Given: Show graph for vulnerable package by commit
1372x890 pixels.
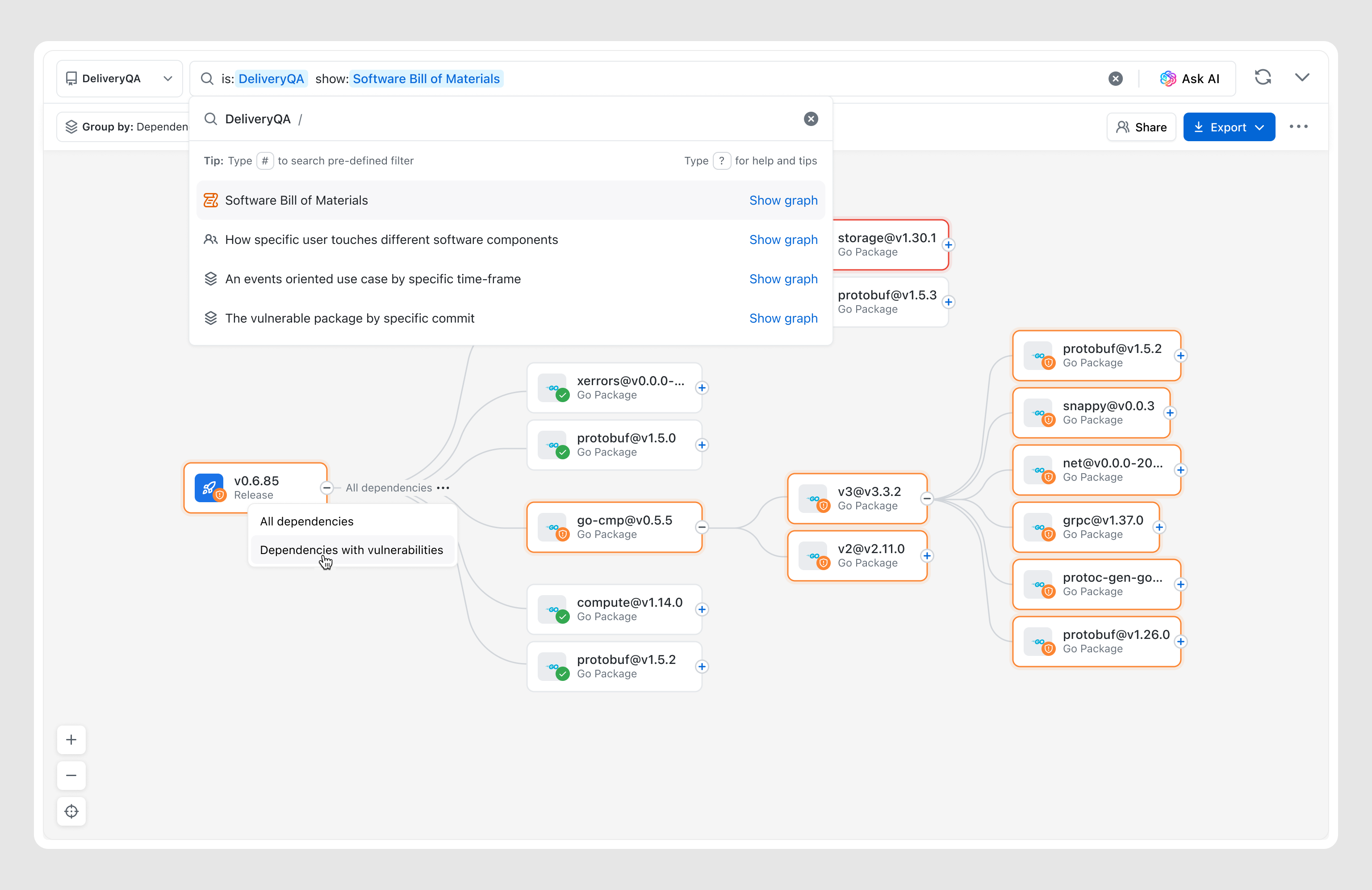Looking at the screenshot, I should [x=783, y=319].
